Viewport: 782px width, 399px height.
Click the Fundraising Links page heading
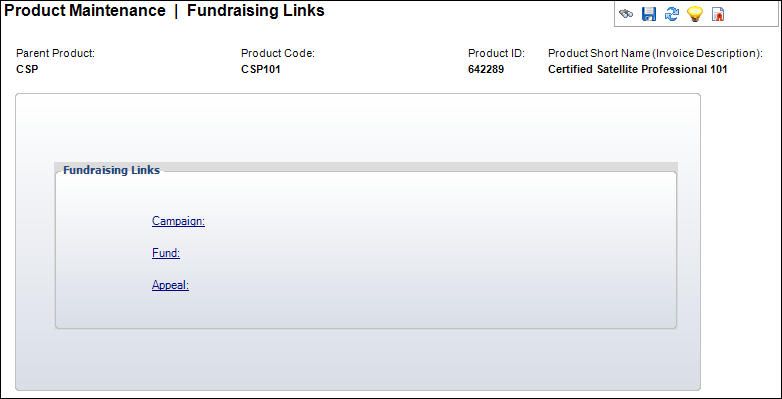click(256, 10)
